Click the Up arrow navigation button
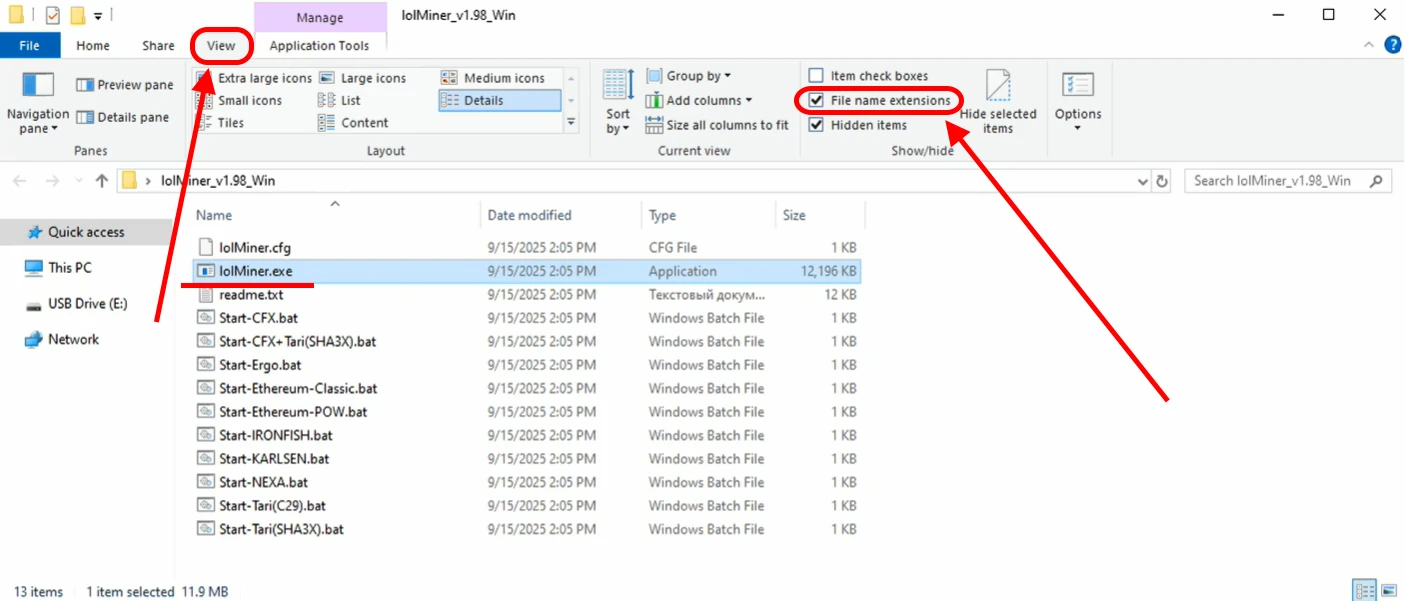Screen dimensions: 1405x601 pyautogui.click(x=101, y=181)
